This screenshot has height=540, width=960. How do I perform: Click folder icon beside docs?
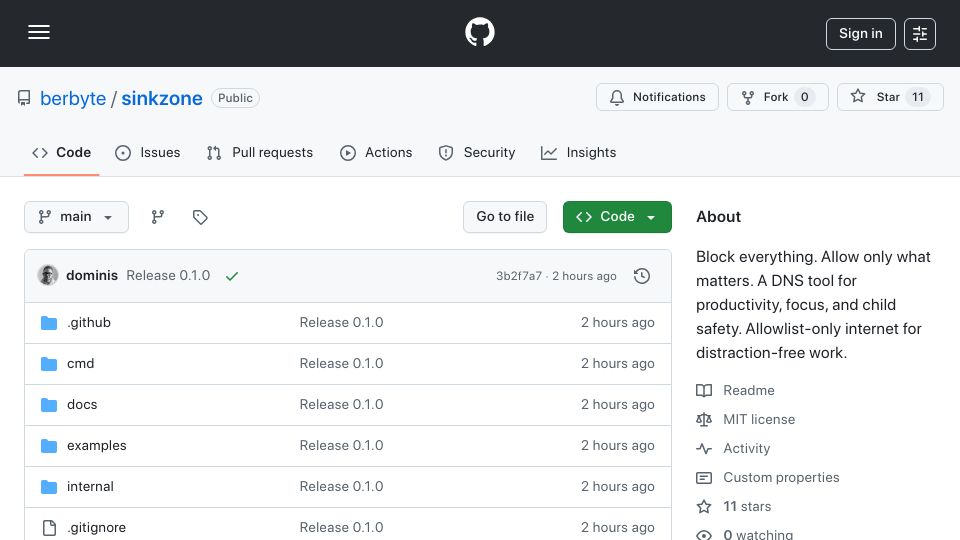tap(49, 405)
